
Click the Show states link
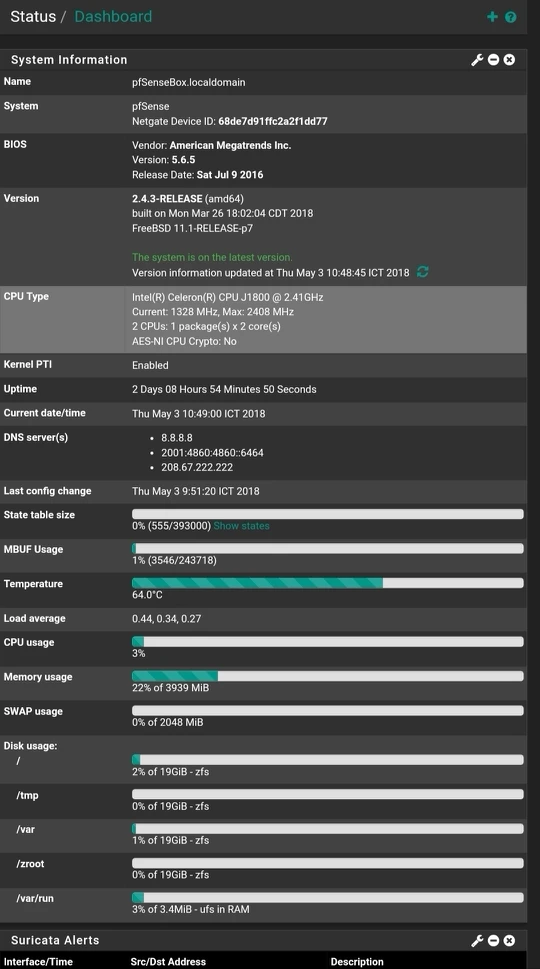coord(242,526)
